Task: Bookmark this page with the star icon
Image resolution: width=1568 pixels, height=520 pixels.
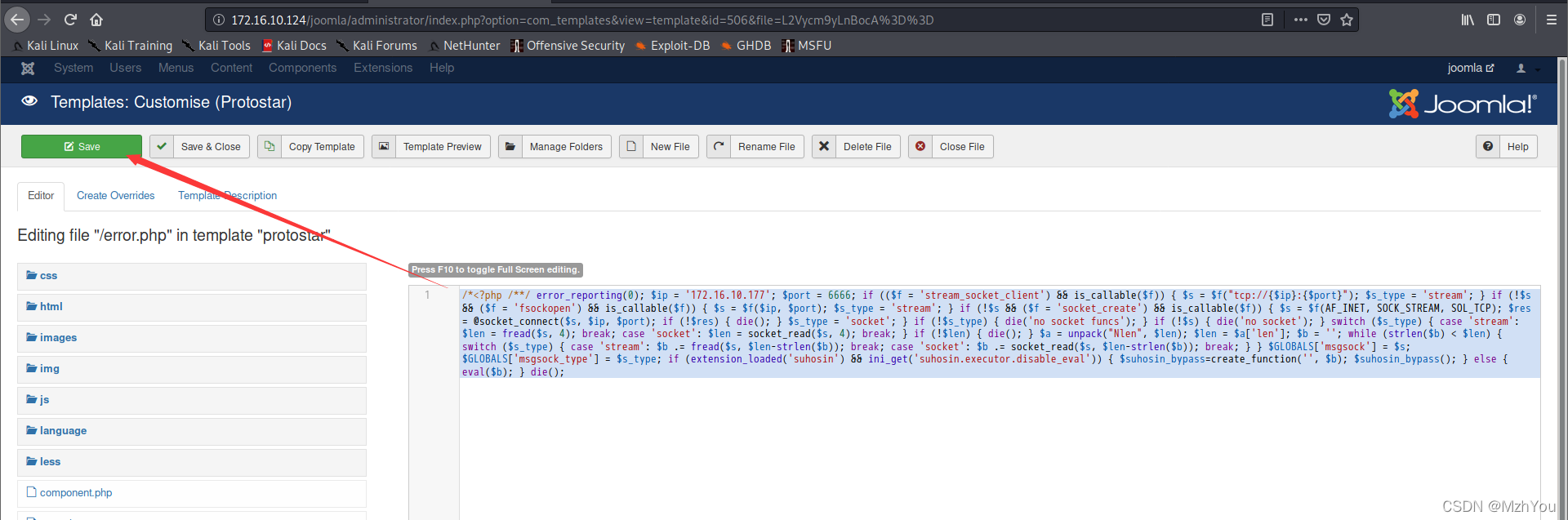Action: (x=1347, y=20)
